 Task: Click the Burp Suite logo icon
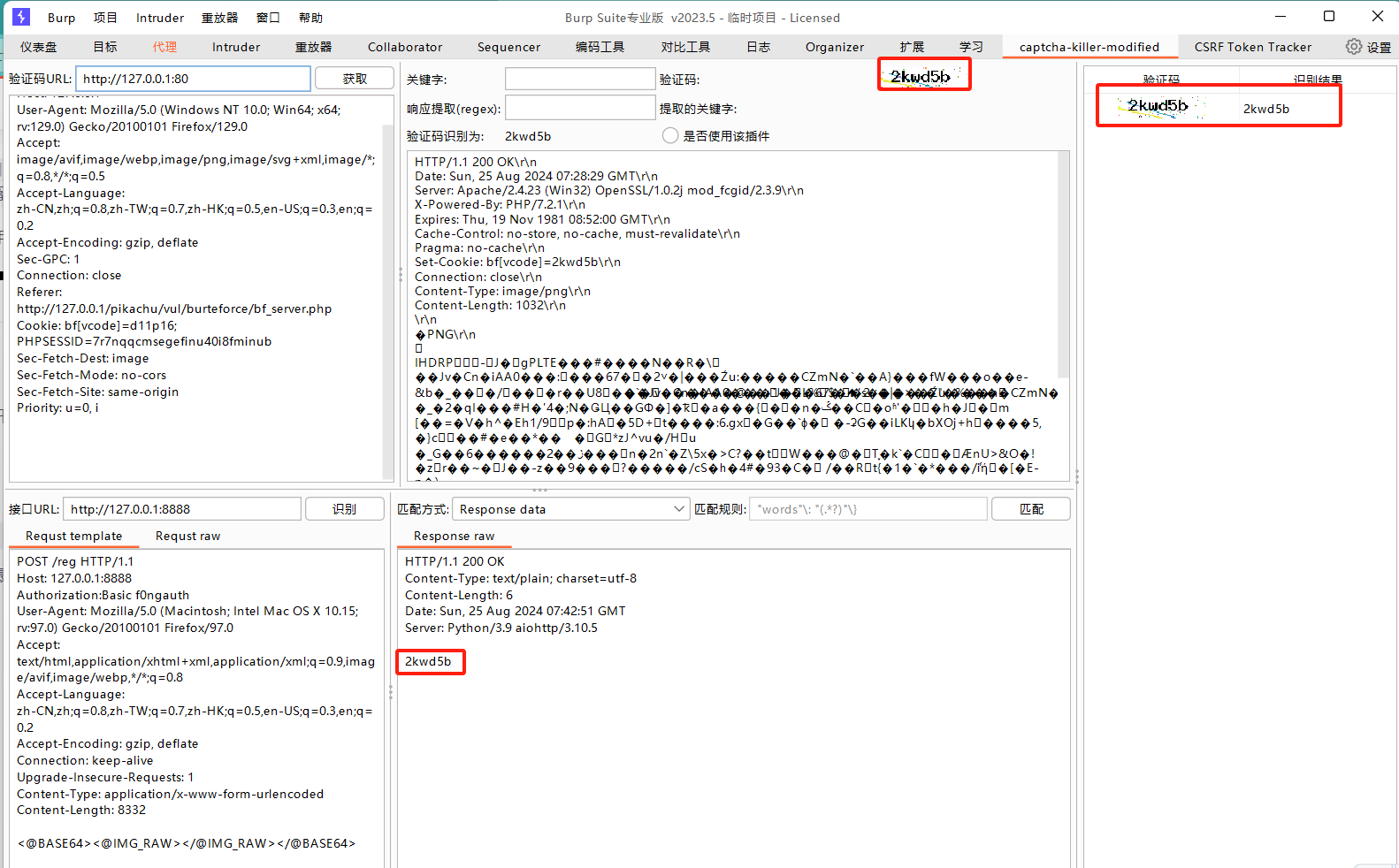tap(21, 17)
